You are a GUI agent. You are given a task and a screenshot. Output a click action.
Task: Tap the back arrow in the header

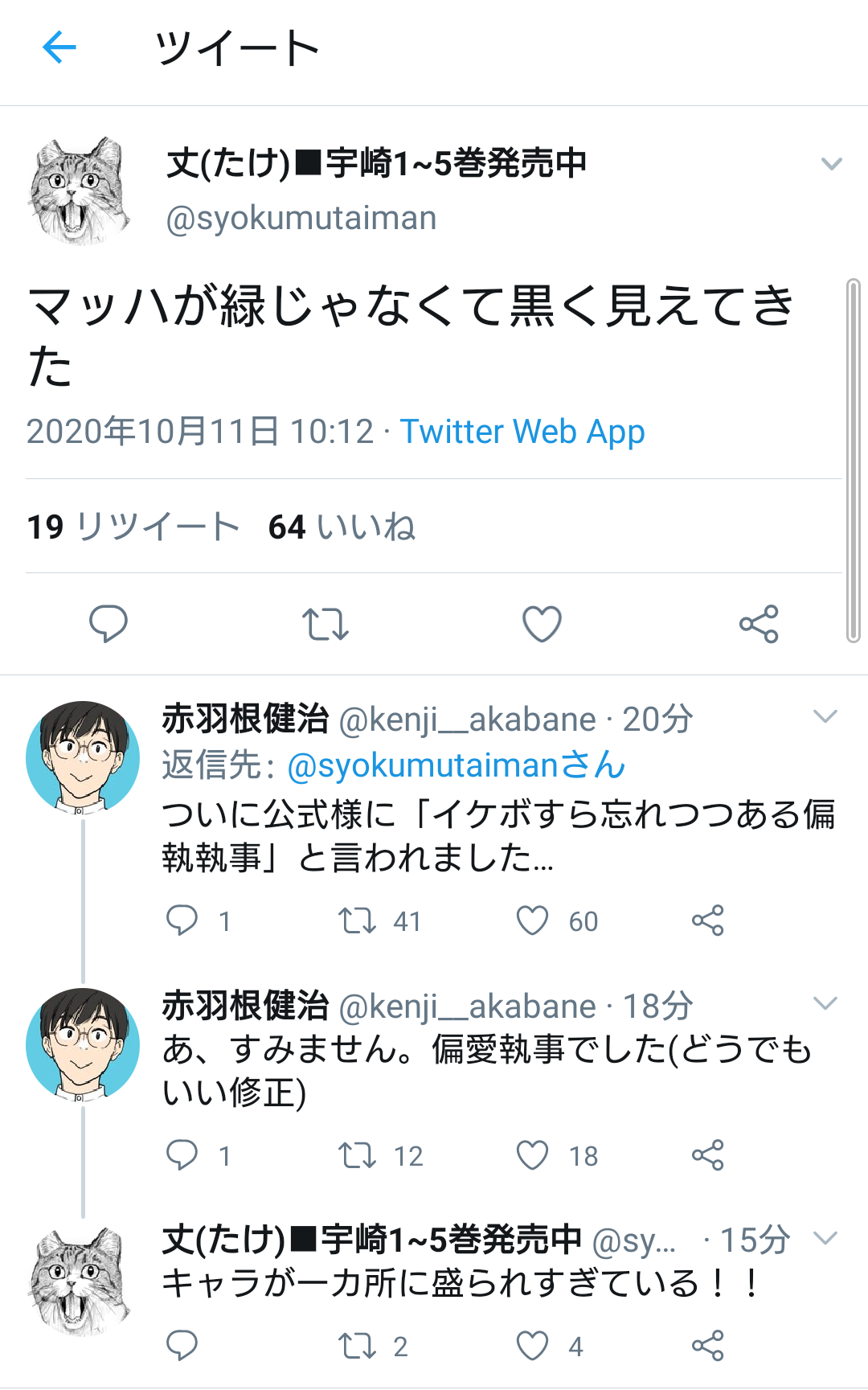click(x=59, y=47)
